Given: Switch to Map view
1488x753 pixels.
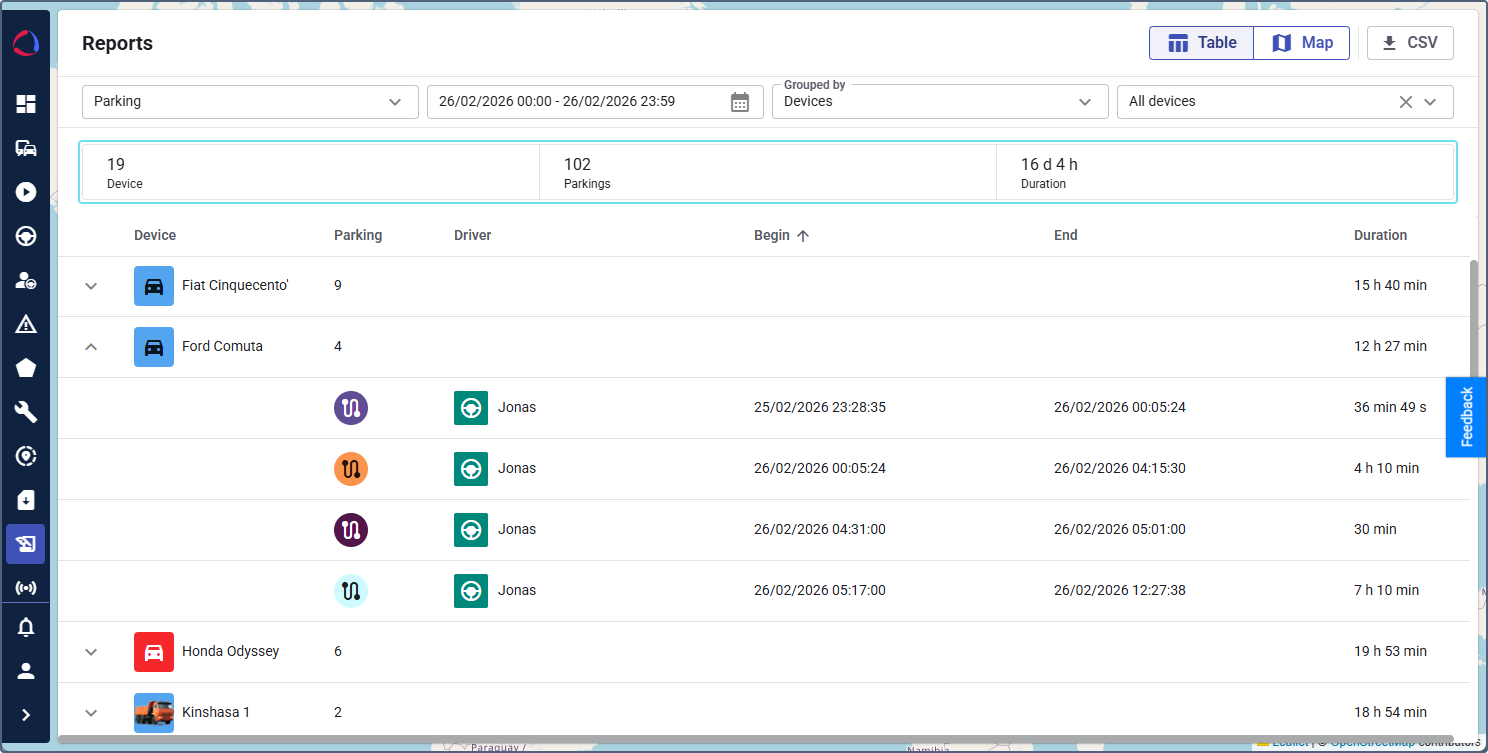Looking at the screenshot, I should pos(1302,43).
